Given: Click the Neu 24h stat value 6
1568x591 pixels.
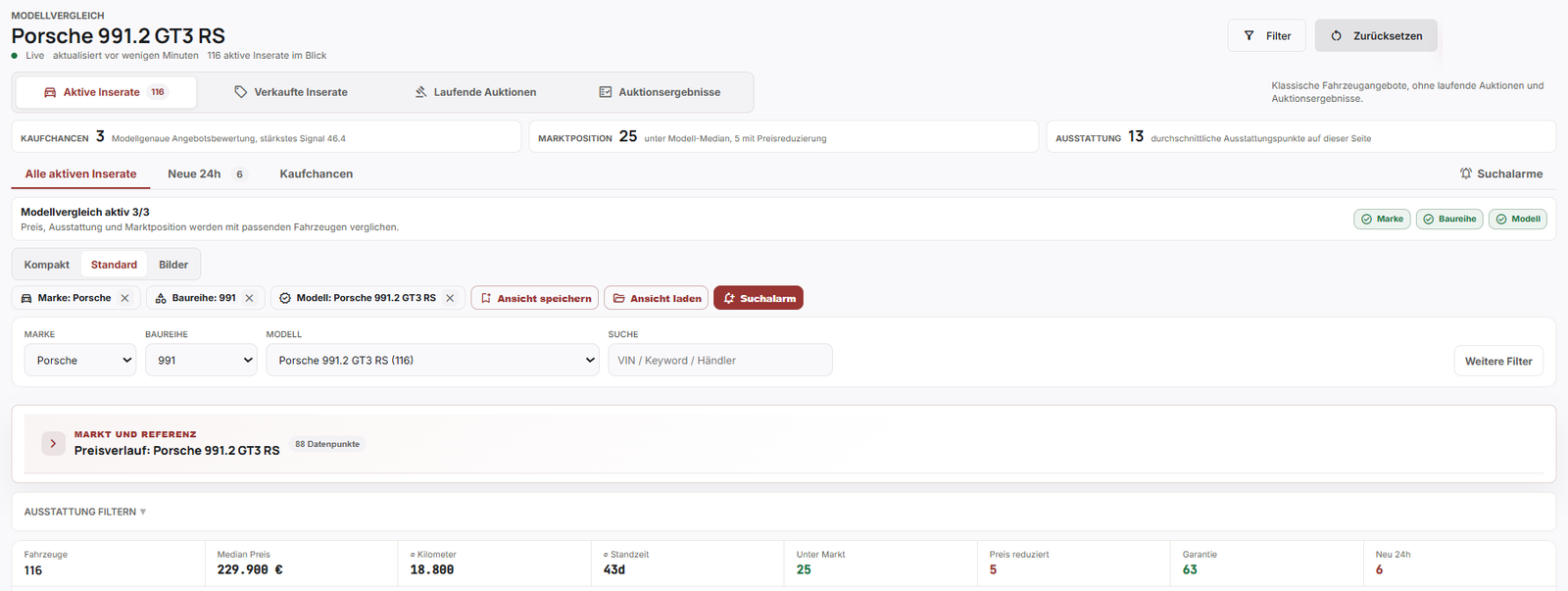Looking at the screenshot, I should (x=1379, y=569).
